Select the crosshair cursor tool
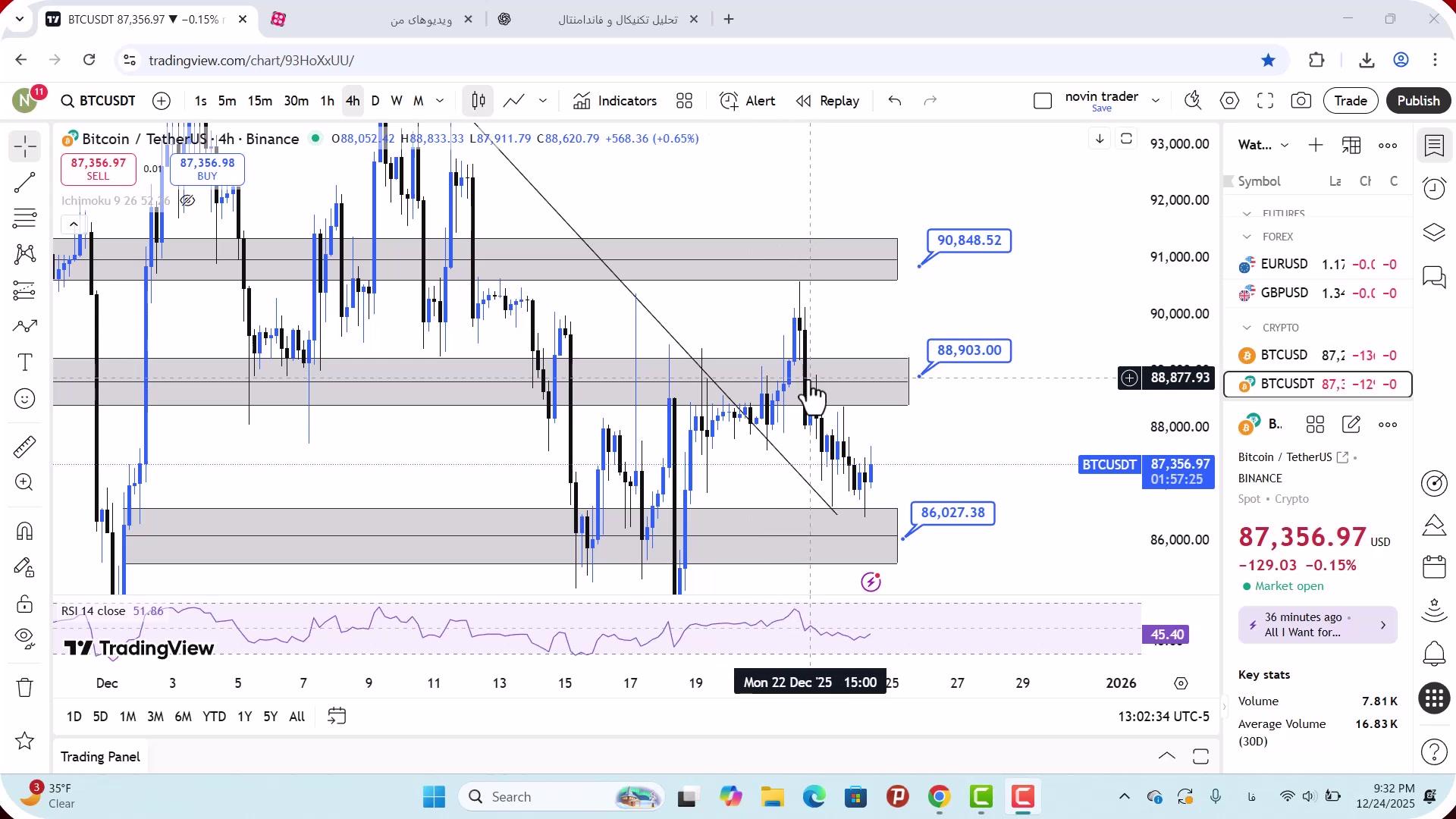The image size is (1456, 819). point(25,146)
